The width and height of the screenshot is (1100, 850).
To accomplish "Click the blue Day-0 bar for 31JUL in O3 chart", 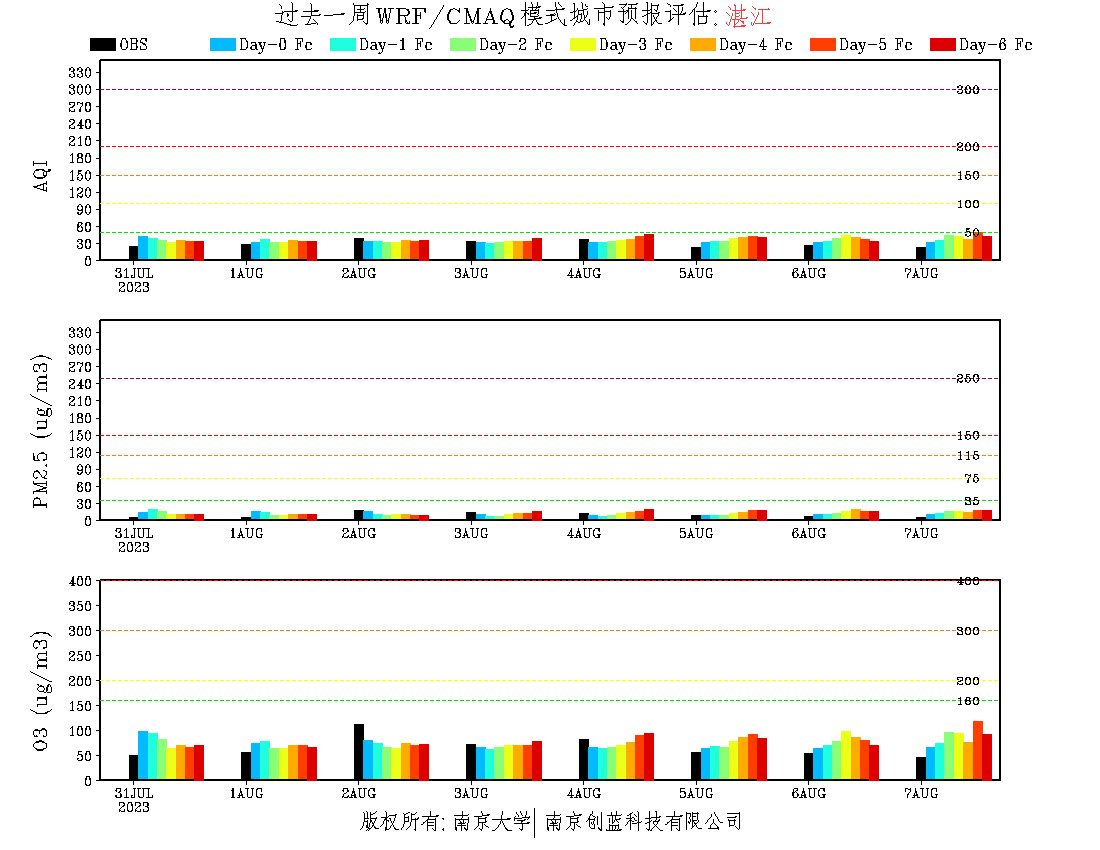I will tap(143, 755).
